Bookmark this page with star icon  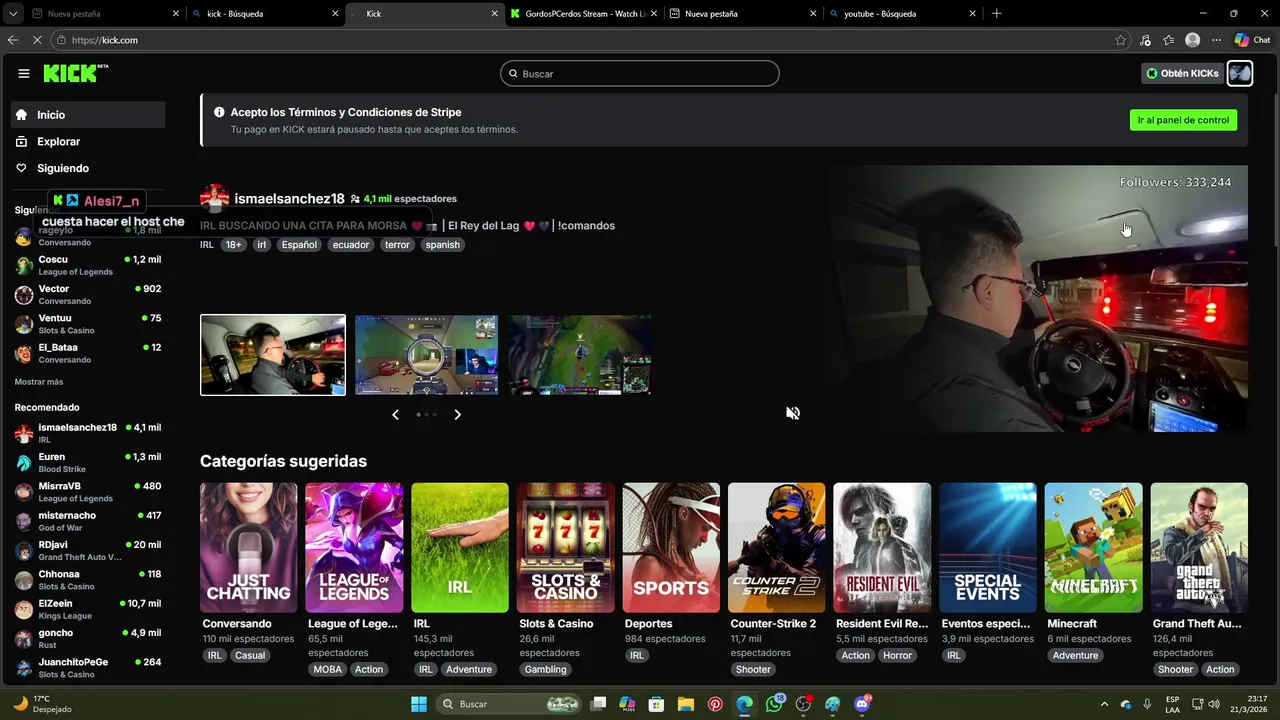pos(1120,40)
